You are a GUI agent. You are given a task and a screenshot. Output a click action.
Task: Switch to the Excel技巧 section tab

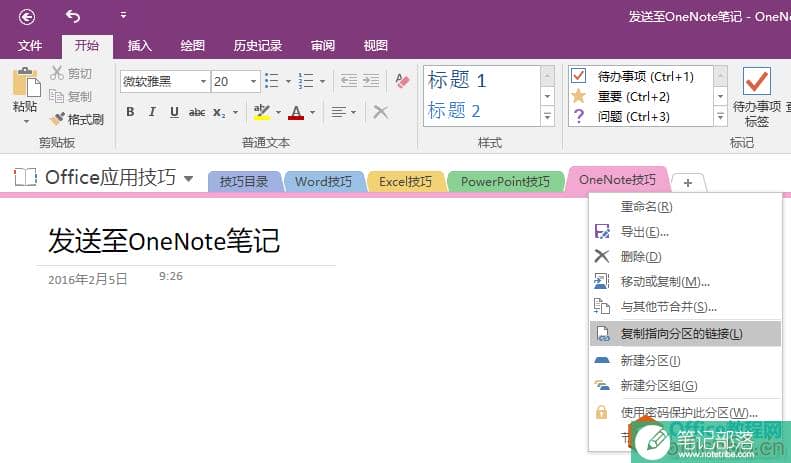click(406, 182)
